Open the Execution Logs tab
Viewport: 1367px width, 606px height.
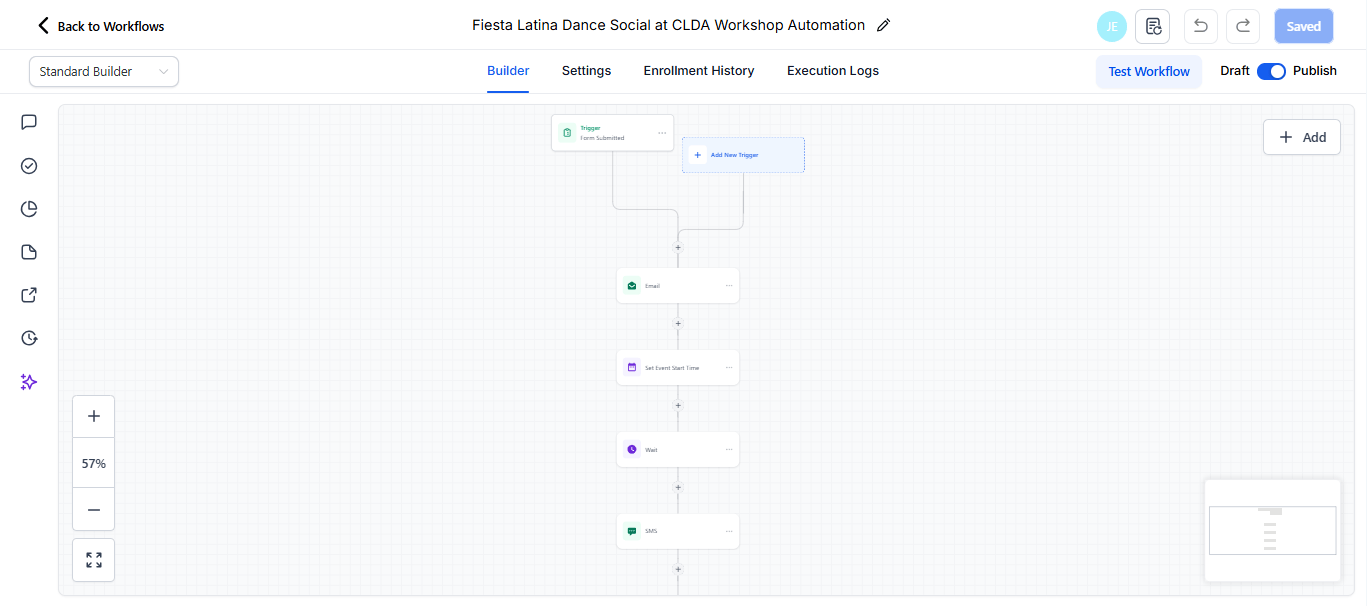(x=833, y=71)
